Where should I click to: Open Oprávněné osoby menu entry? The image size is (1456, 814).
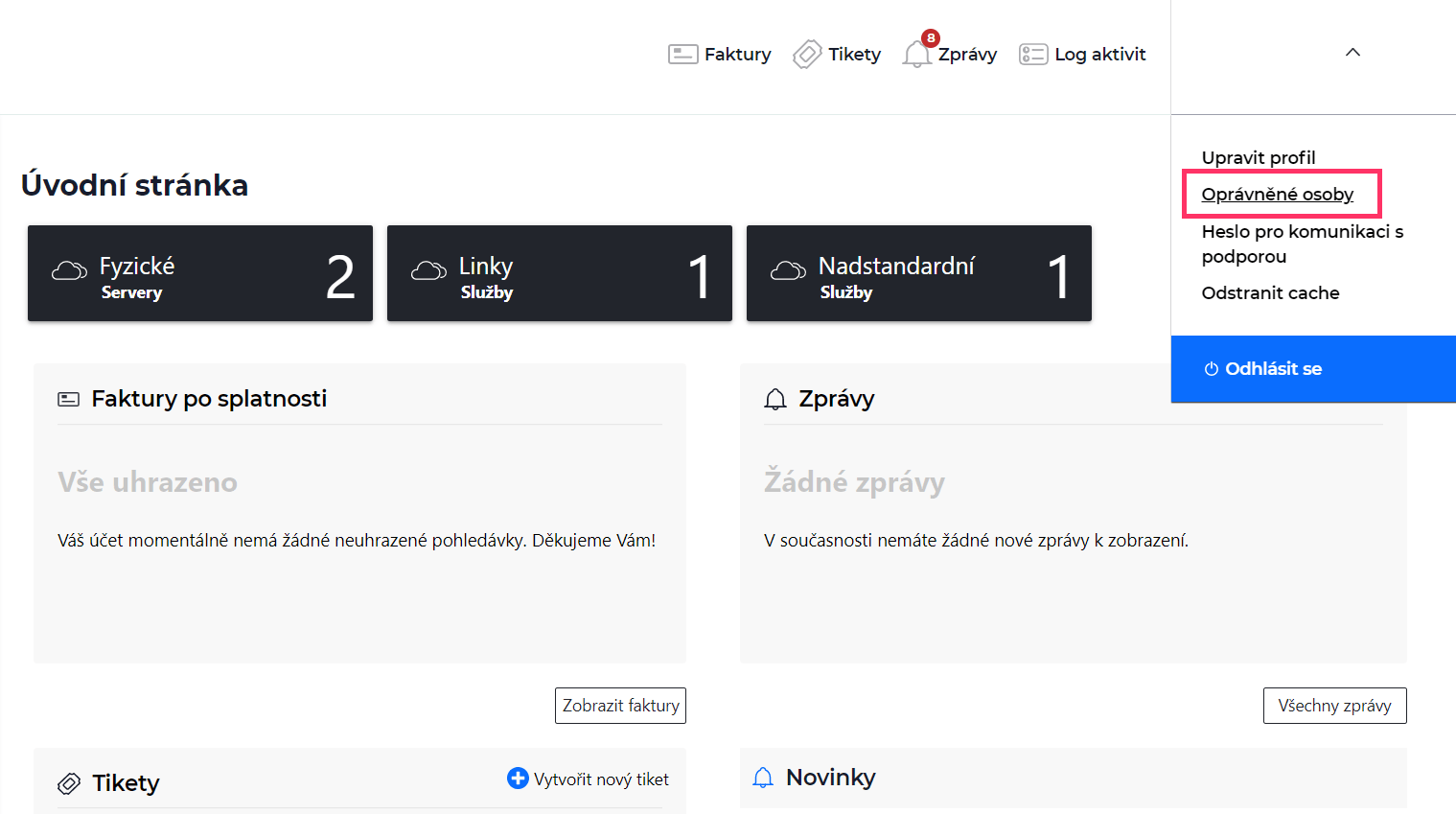pos(1278,195)
